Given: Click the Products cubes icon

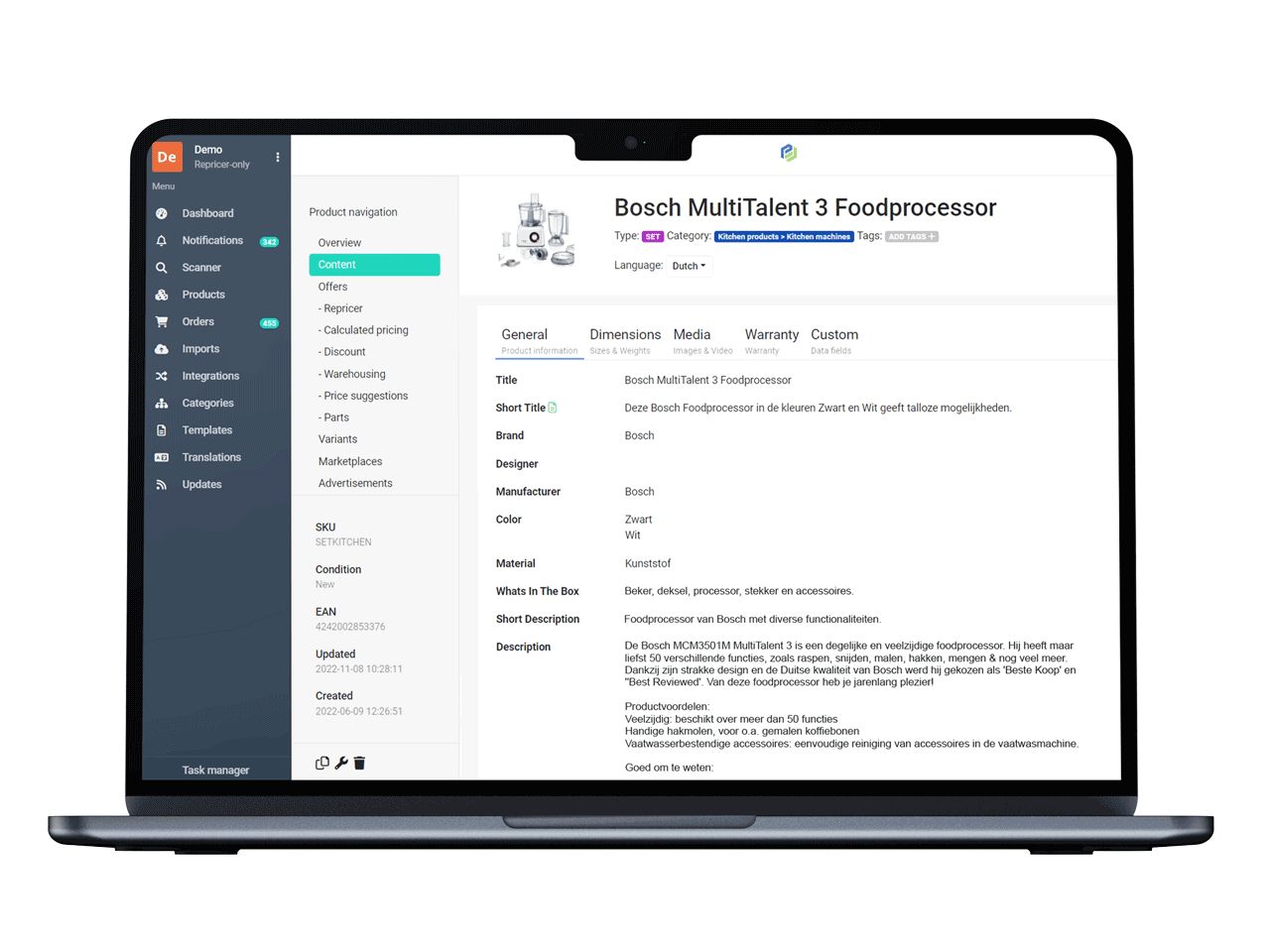Looking at the screenshot, I should pyautogui.click(x=162, y=295).
